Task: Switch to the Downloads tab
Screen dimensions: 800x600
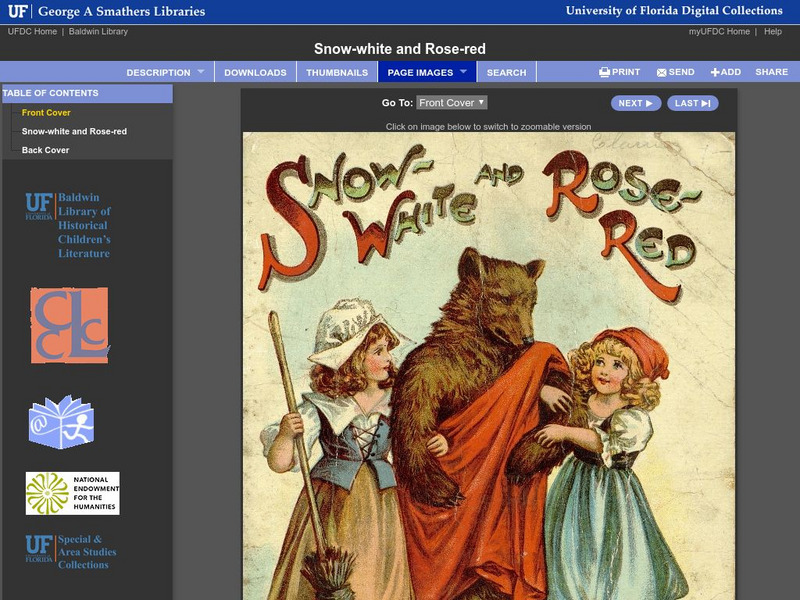Action: tap(255, 72)
